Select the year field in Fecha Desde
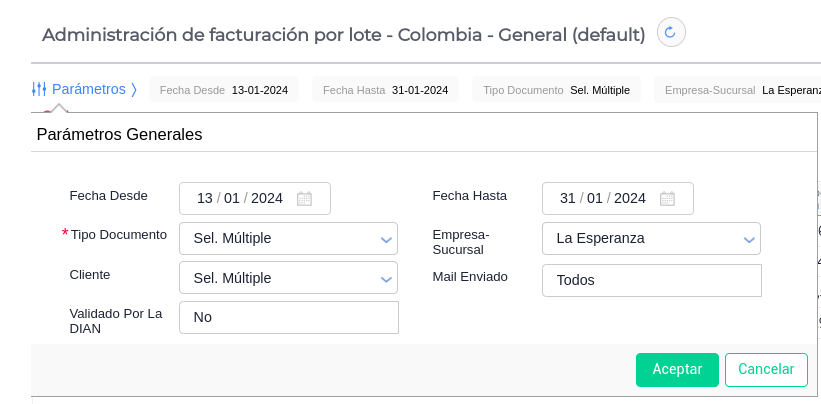Image resolution: width=821 pixels, height=404 pixels. coord(267,199)
